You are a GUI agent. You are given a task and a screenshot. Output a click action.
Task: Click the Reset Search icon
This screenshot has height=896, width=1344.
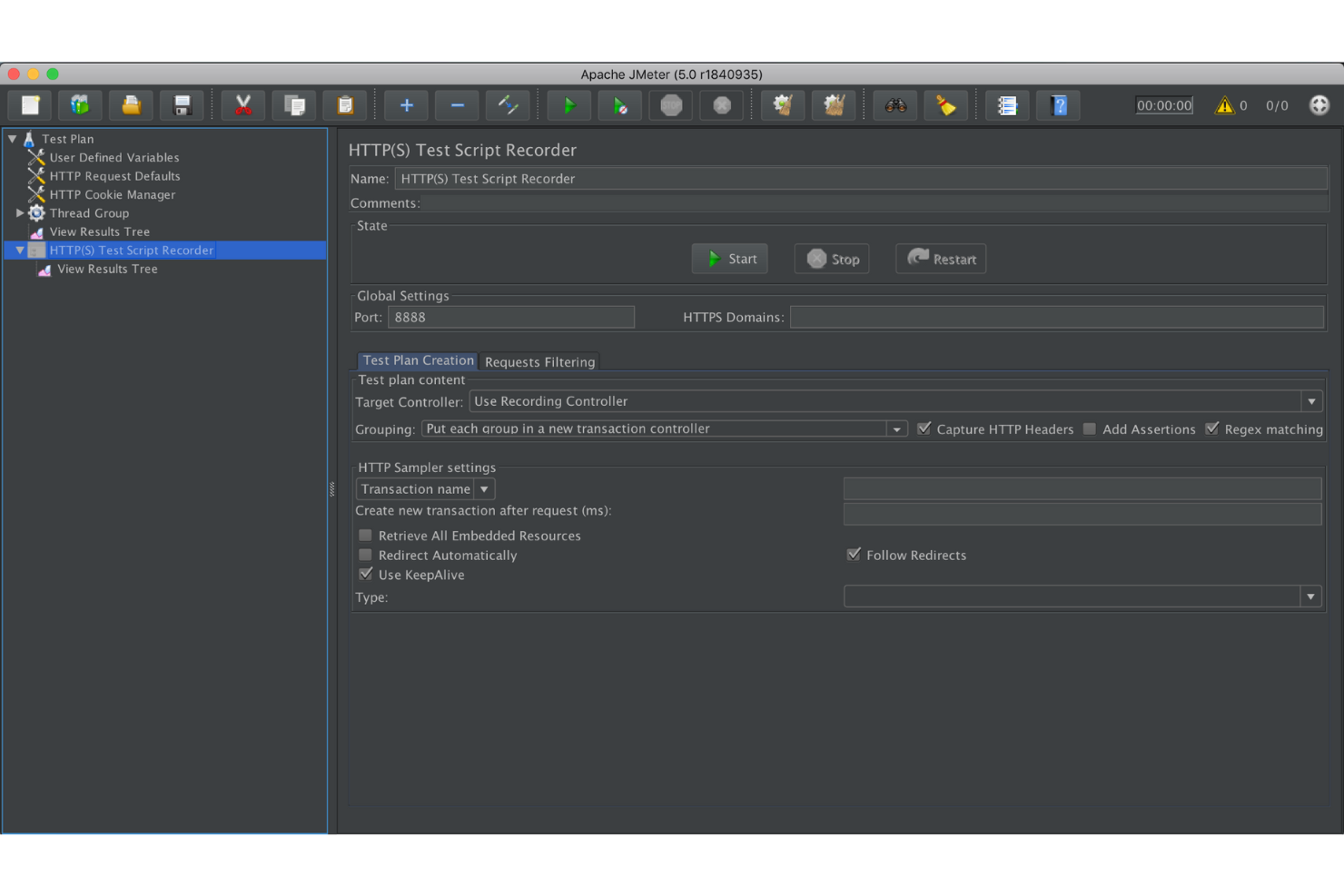point(946,105)
